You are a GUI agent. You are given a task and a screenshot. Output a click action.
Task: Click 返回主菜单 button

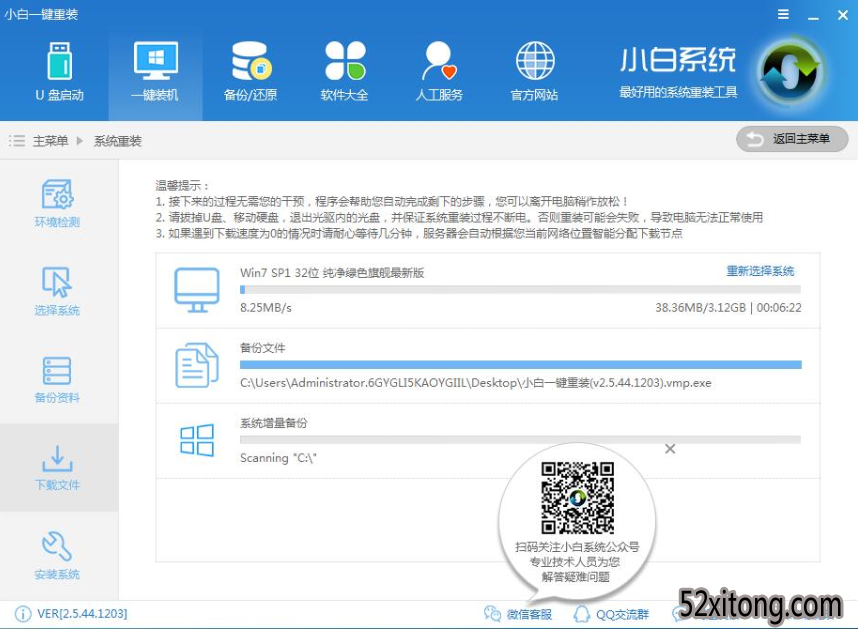pos(792,139)
